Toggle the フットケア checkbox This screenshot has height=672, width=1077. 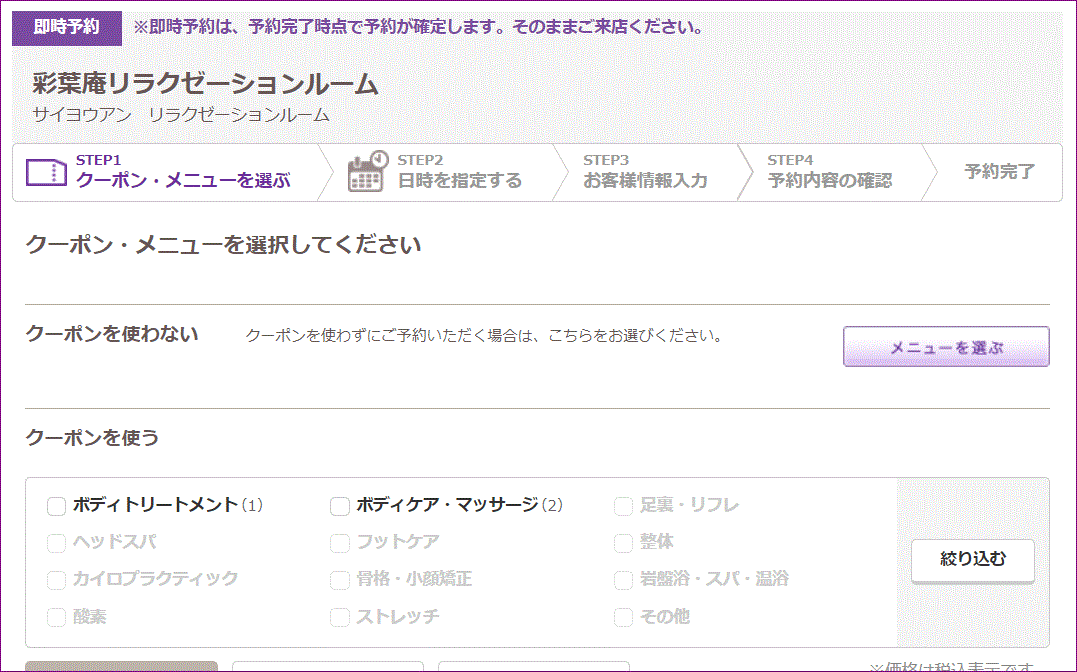(340, 543)
